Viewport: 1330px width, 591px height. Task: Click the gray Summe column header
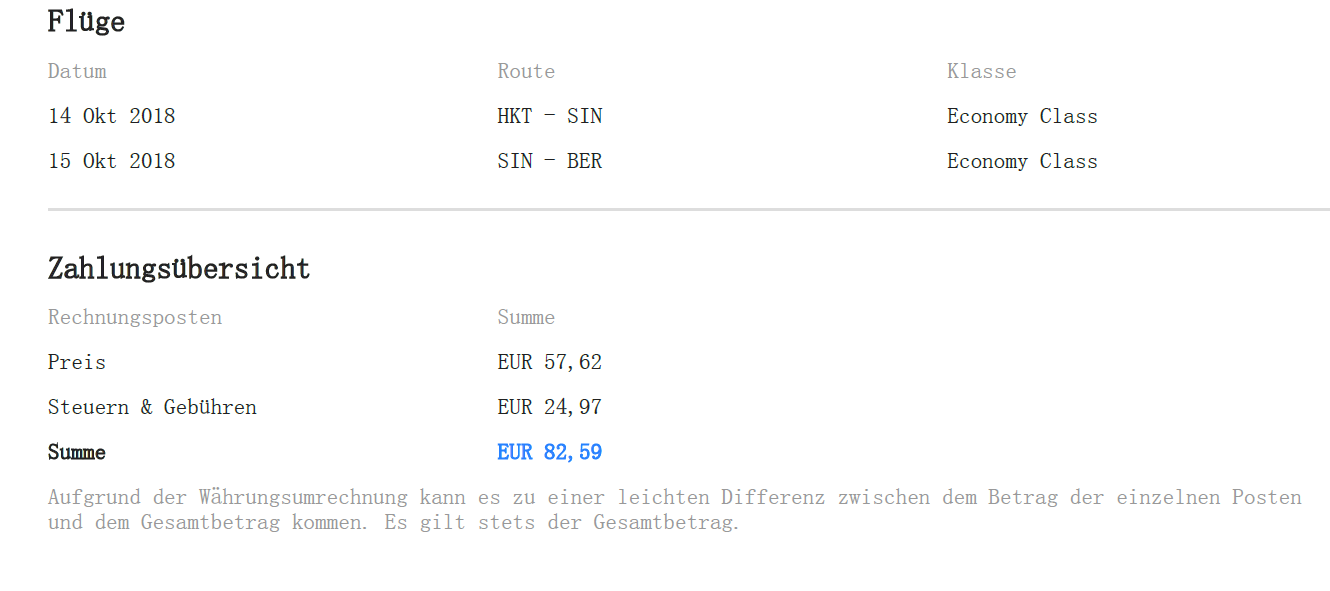[x=526, y=317]
